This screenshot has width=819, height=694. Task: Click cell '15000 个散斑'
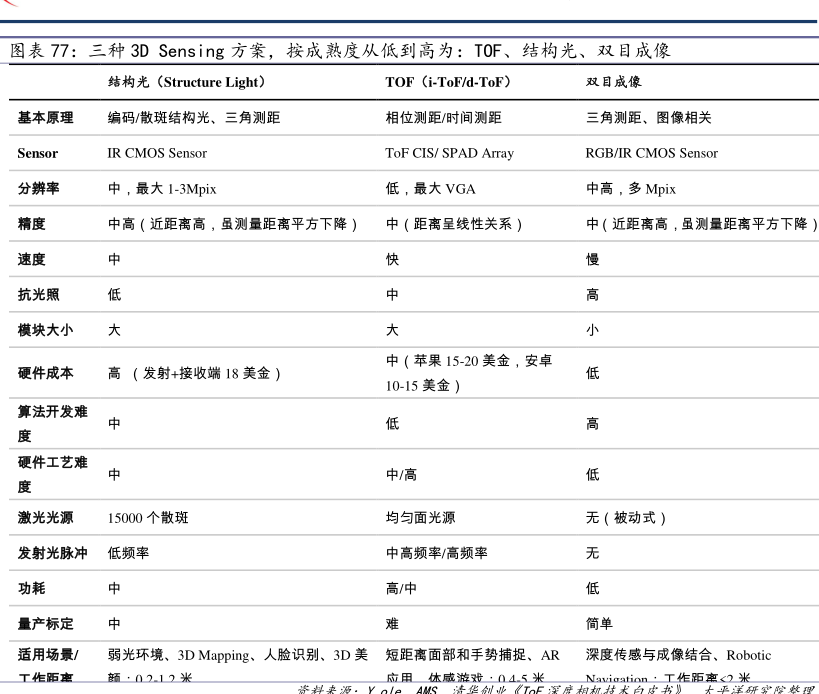[148, 517]
